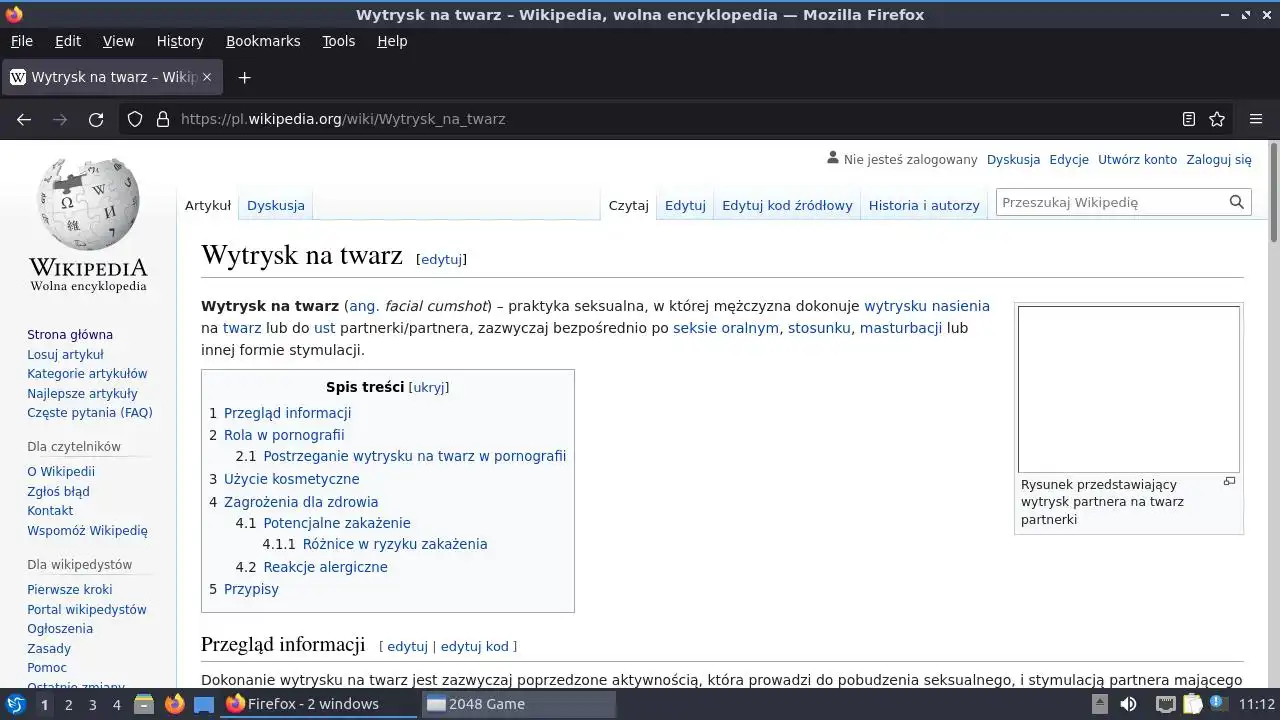Viewport: 1280px width, 720px height.
Task: Click the Forward navigation arrow
Action: tap(60, 119)
